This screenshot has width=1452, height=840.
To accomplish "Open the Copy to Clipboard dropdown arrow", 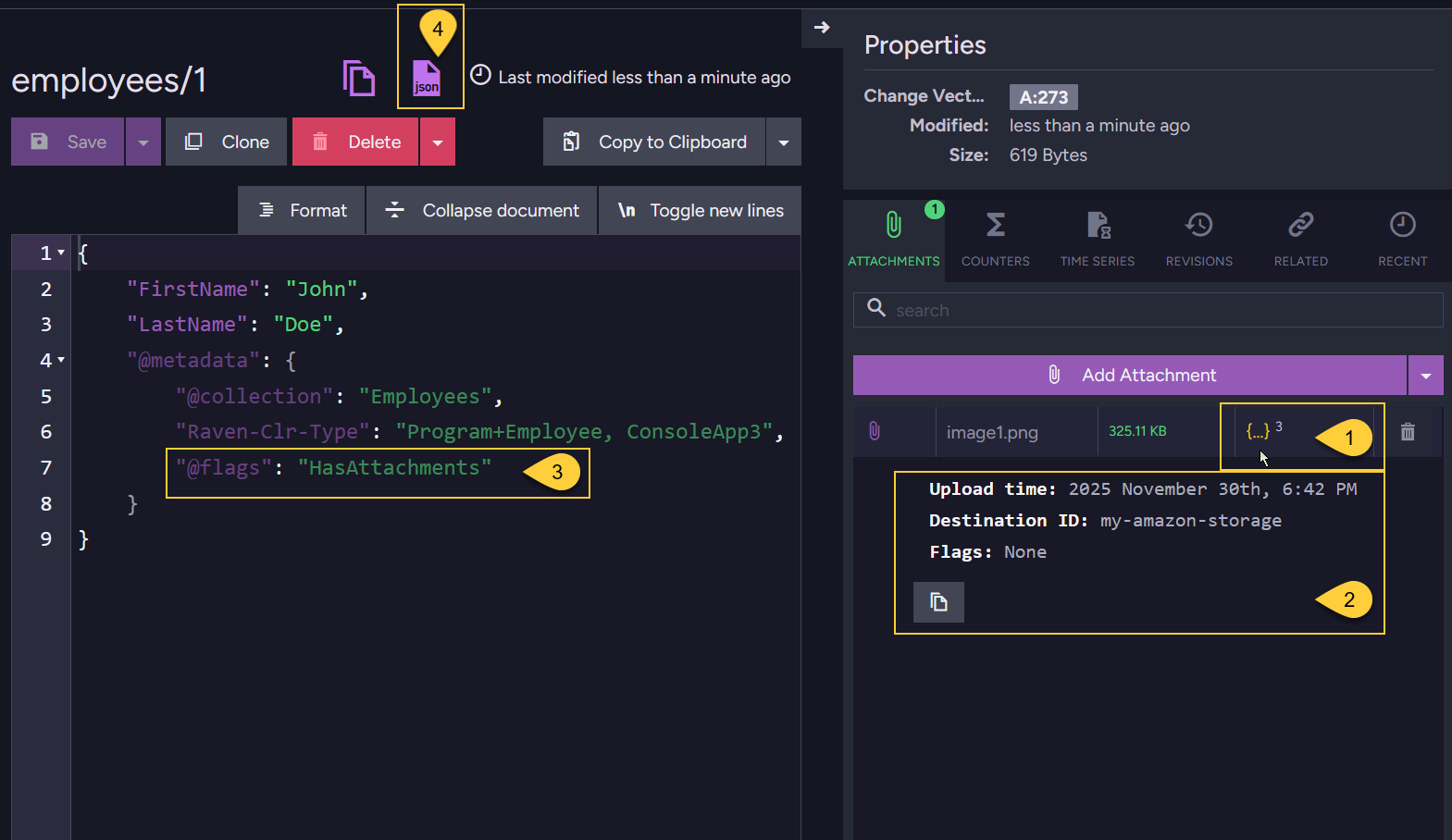I will pos(784,142).
